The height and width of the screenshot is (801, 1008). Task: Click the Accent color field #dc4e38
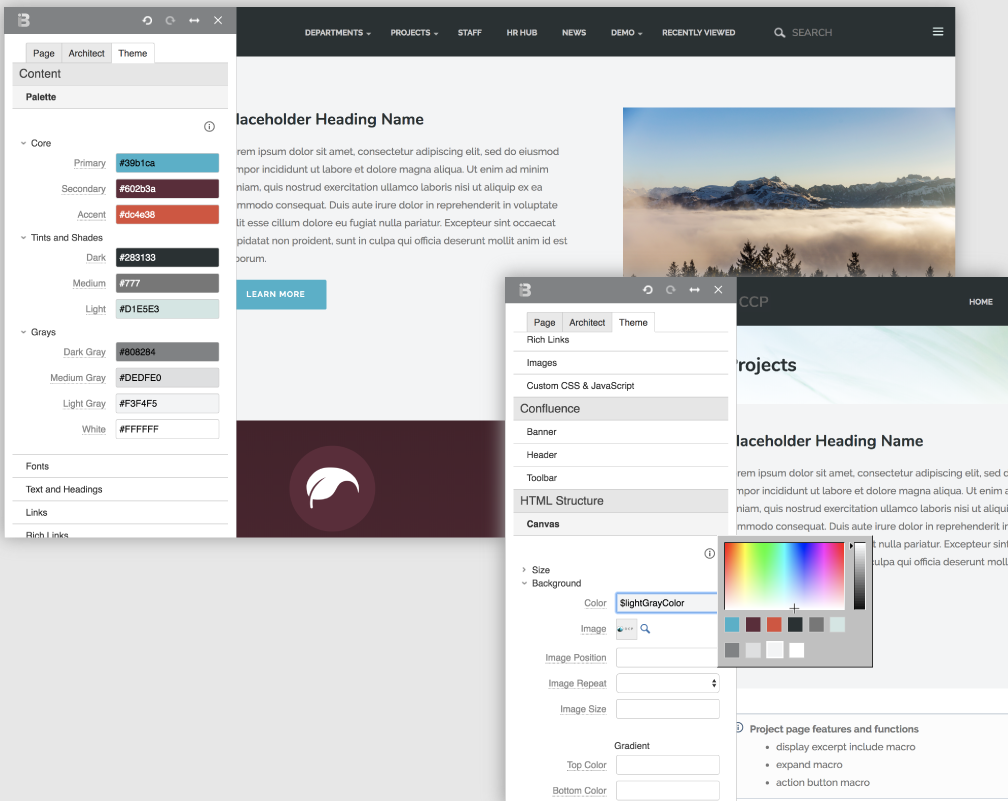tap(167, 215)
